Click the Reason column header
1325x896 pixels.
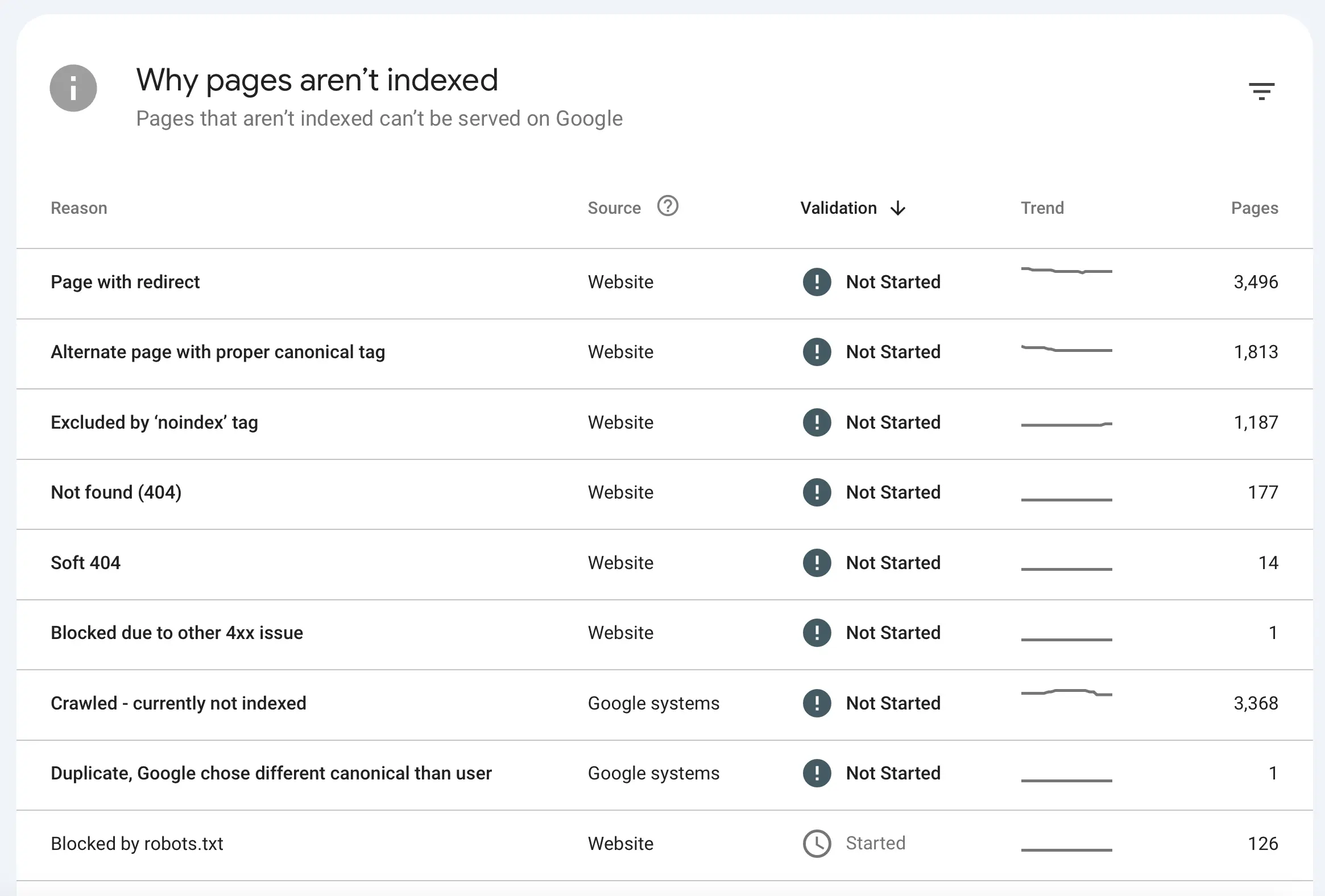78,208
